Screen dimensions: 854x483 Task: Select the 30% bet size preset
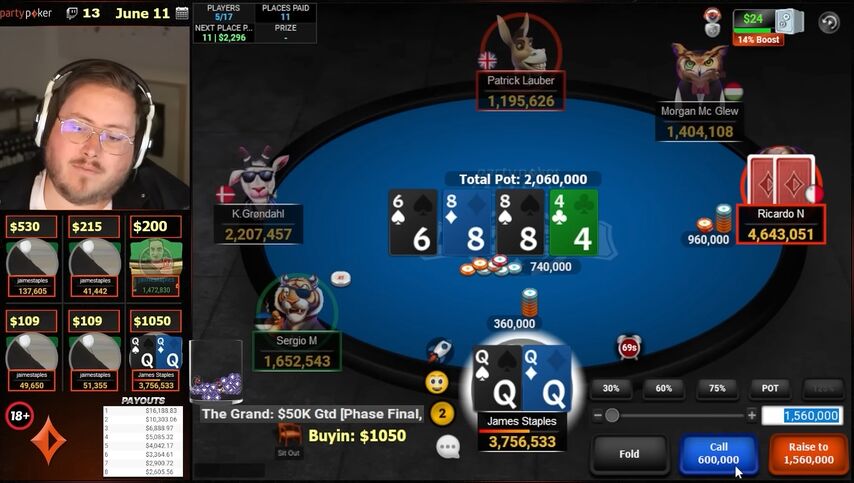pos(611,388)
